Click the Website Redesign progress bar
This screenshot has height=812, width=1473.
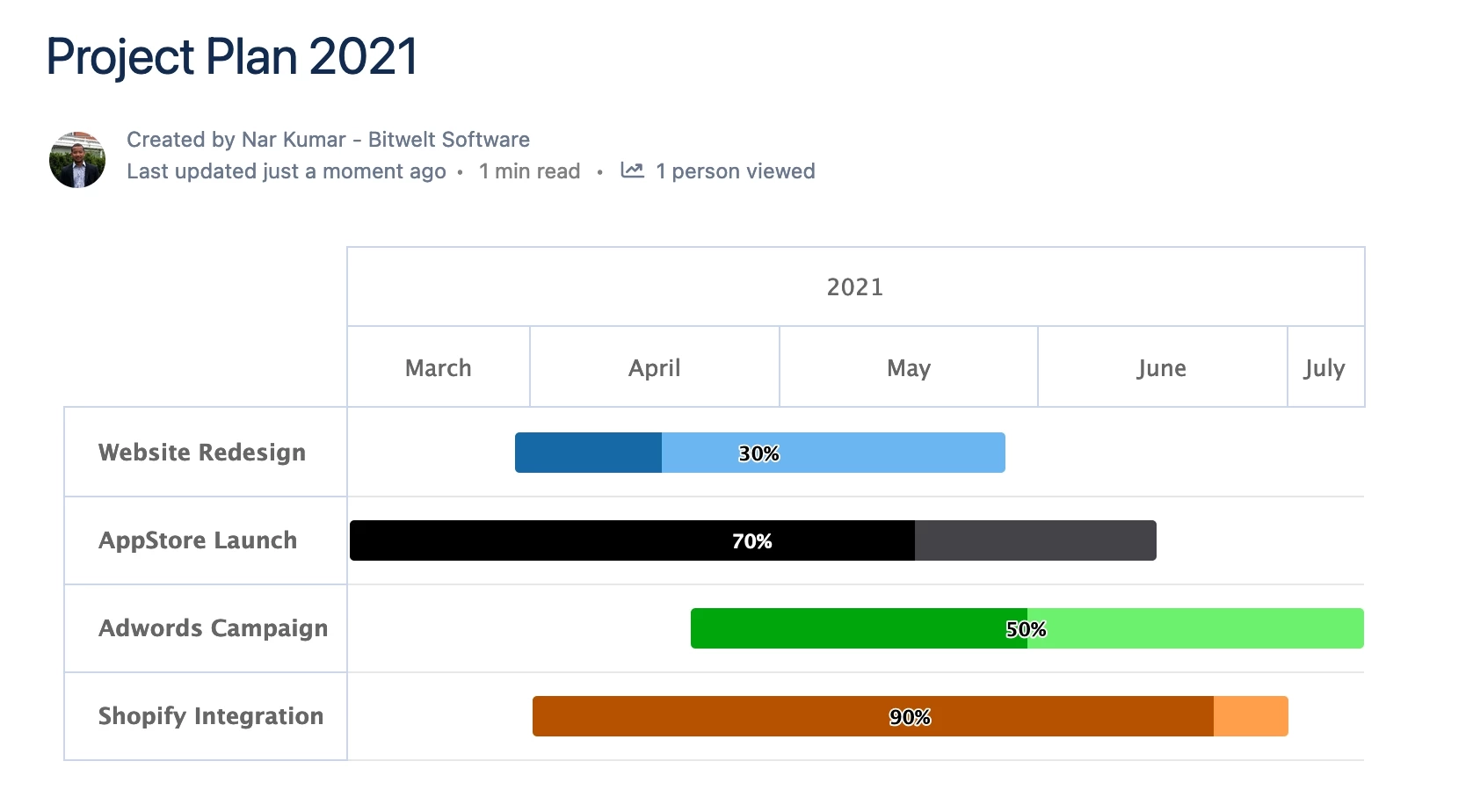pyautogui.click(x=760, y=453)
